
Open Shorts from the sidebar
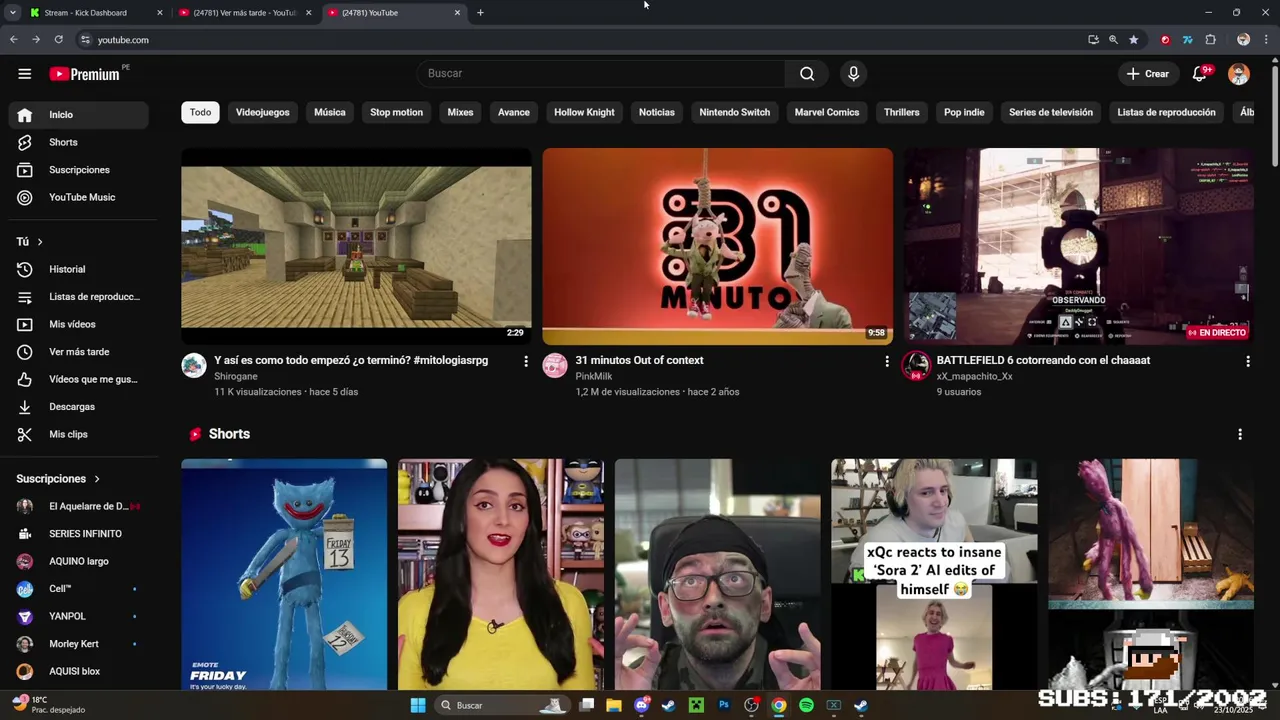[78, 142]
